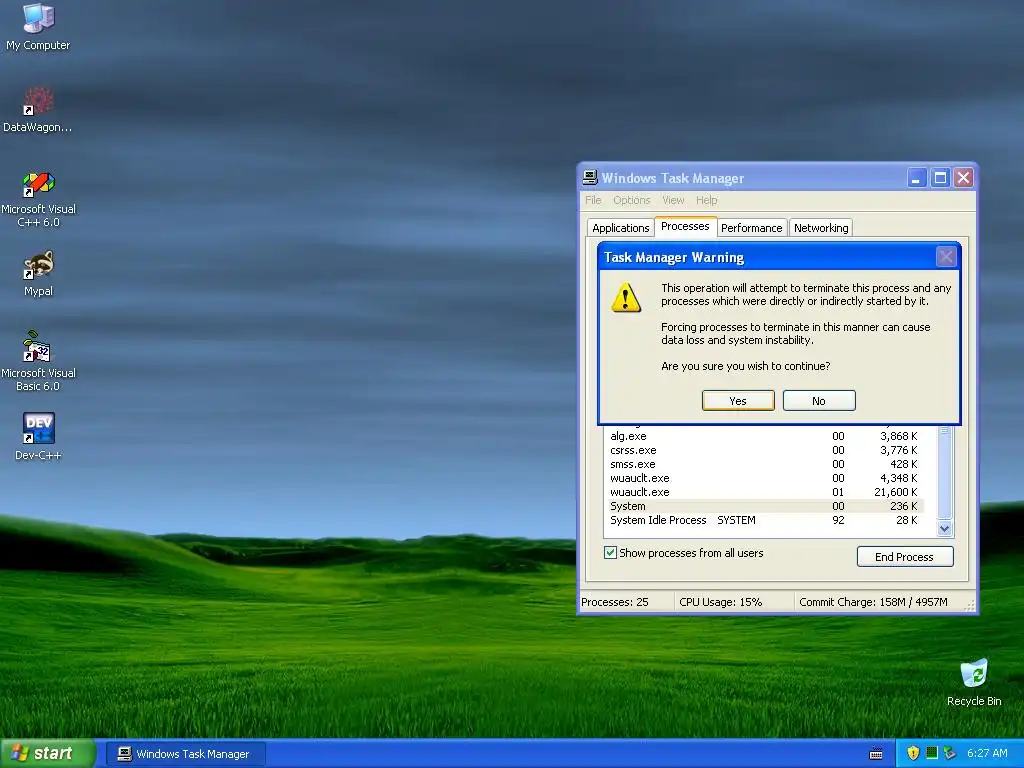Switch to the Processes tab

pos(685,226)
